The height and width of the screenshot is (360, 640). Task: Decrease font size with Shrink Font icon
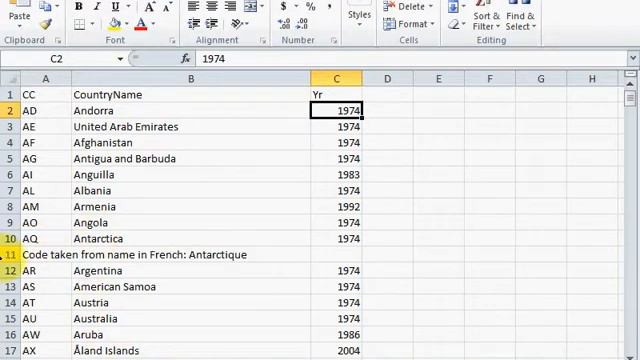[x=167, y=7]
